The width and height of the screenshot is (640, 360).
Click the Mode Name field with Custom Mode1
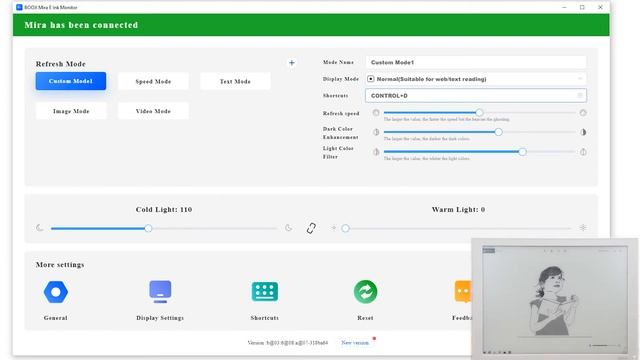(476, 62)
